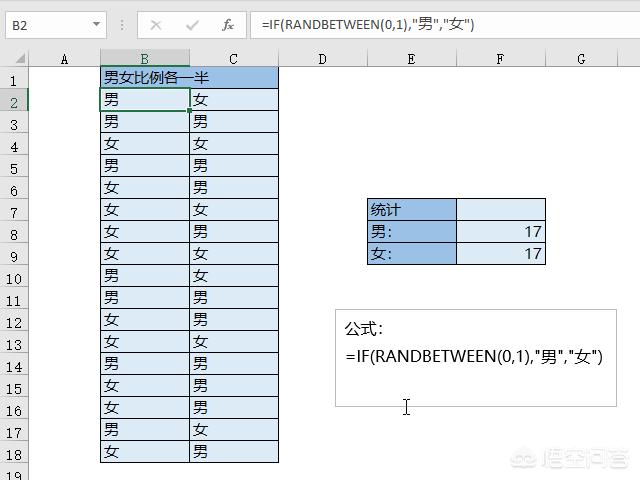Click the Name Box showing B2
The width and height of the screenshot is (640, 480).
[x=56, y=25]
